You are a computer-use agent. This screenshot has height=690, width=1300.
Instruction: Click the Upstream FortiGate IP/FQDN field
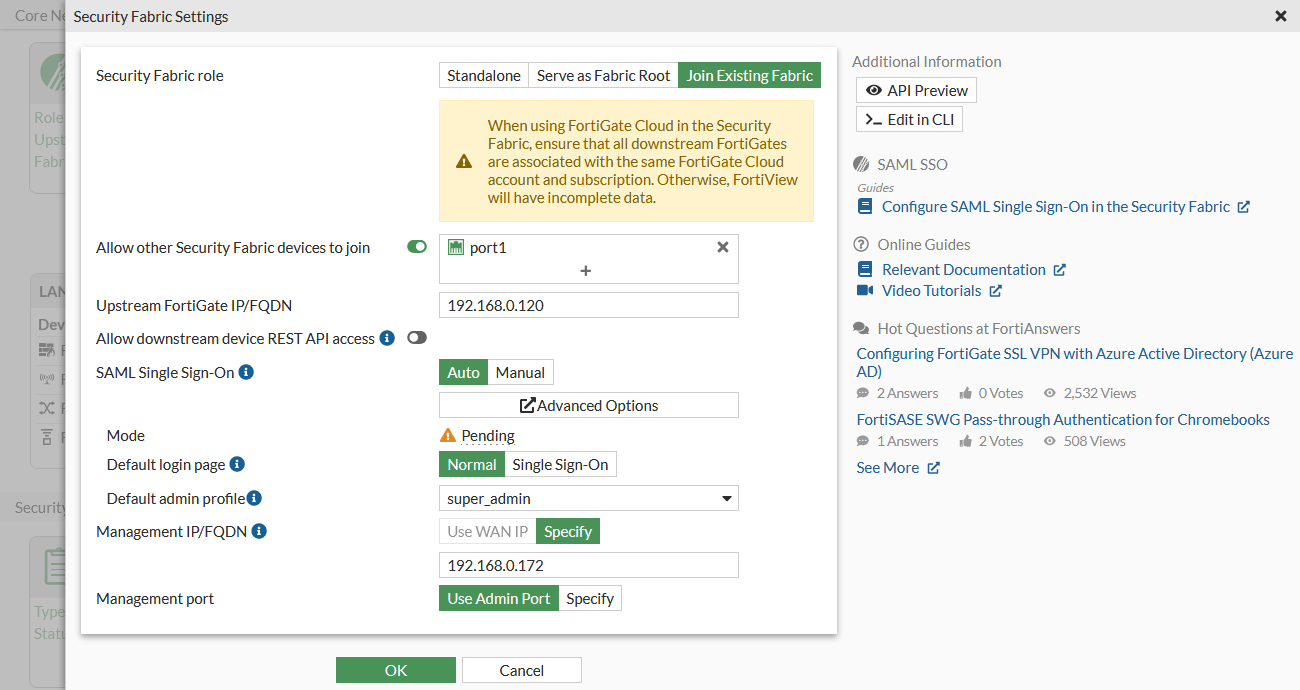click(588, 306)
